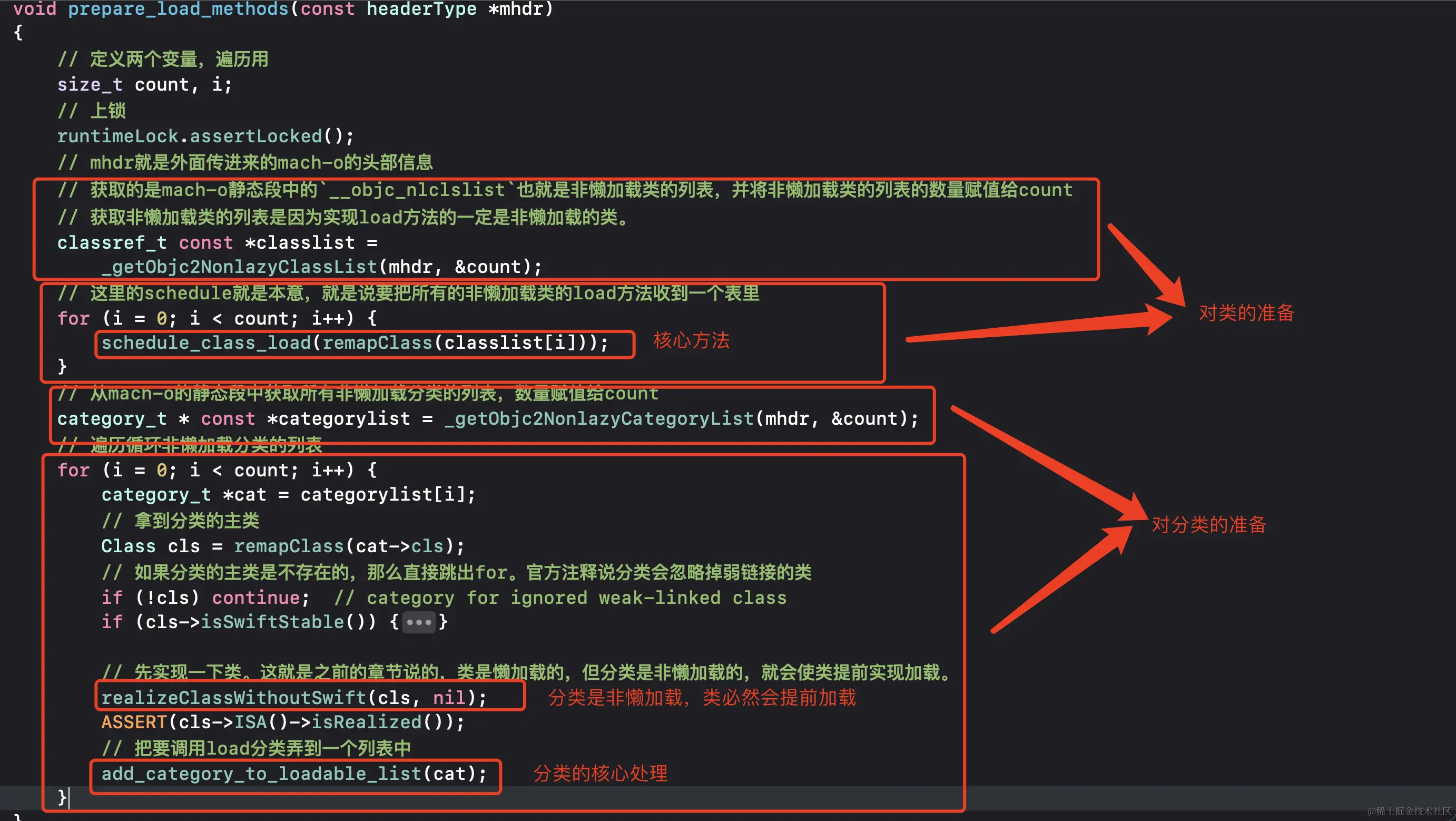1456x821 pixels.
Task: Click the size_t type keyword
Action: point(90,85)
